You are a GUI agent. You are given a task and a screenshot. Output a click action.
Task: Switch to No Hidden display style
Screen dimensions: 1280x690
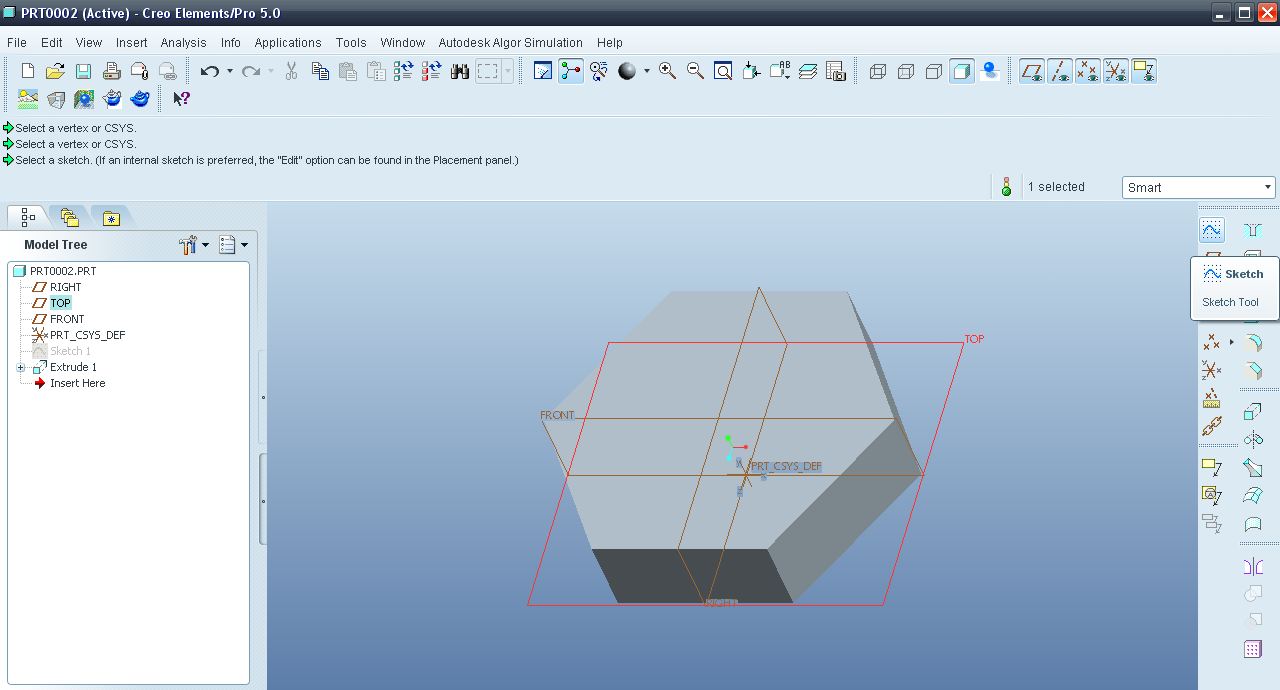tap(934, 71)
